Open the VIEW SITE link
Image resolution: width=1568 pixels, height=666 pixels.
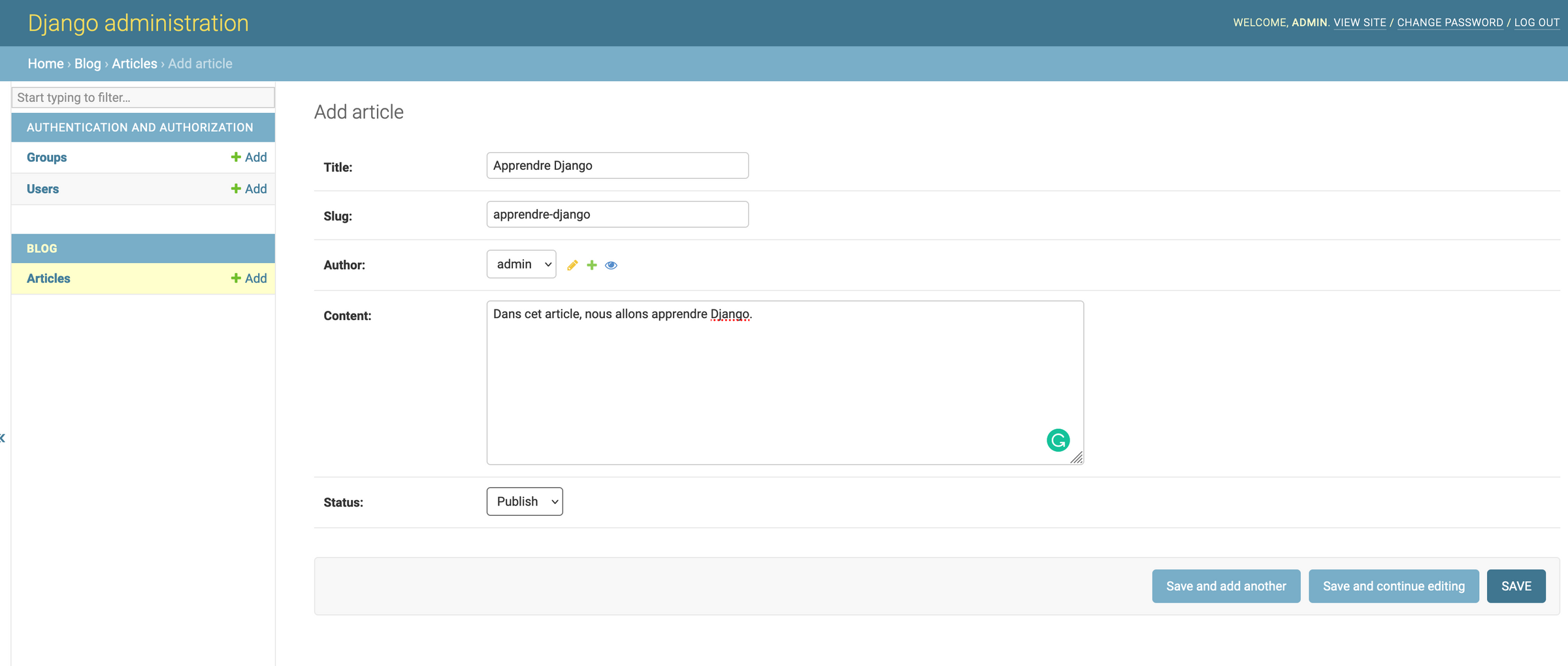(x=1360, y=22)
